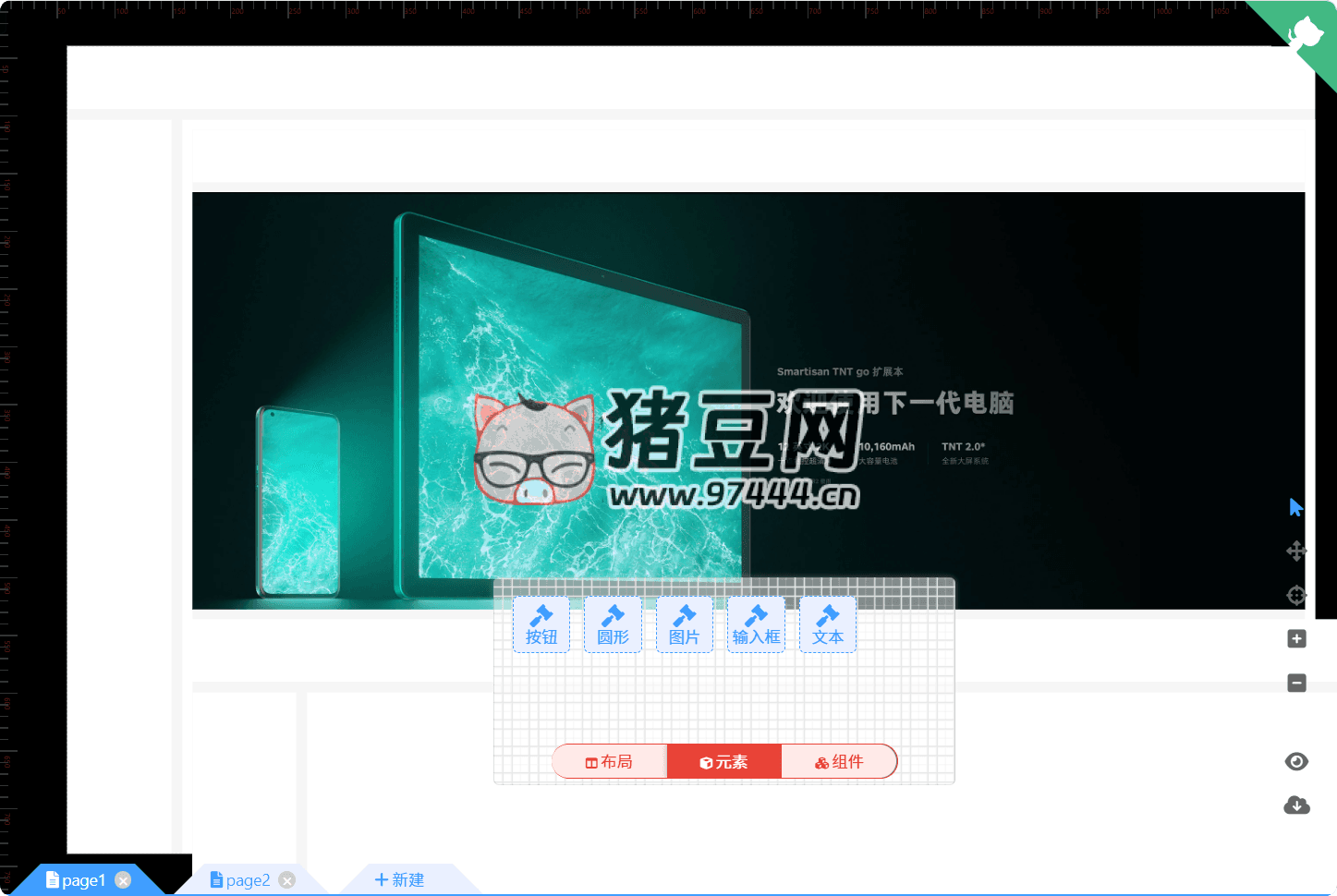Zoom out using the minus icon
The height and width of the screenshot is (896, 1337).
[x=1296, y=683]
